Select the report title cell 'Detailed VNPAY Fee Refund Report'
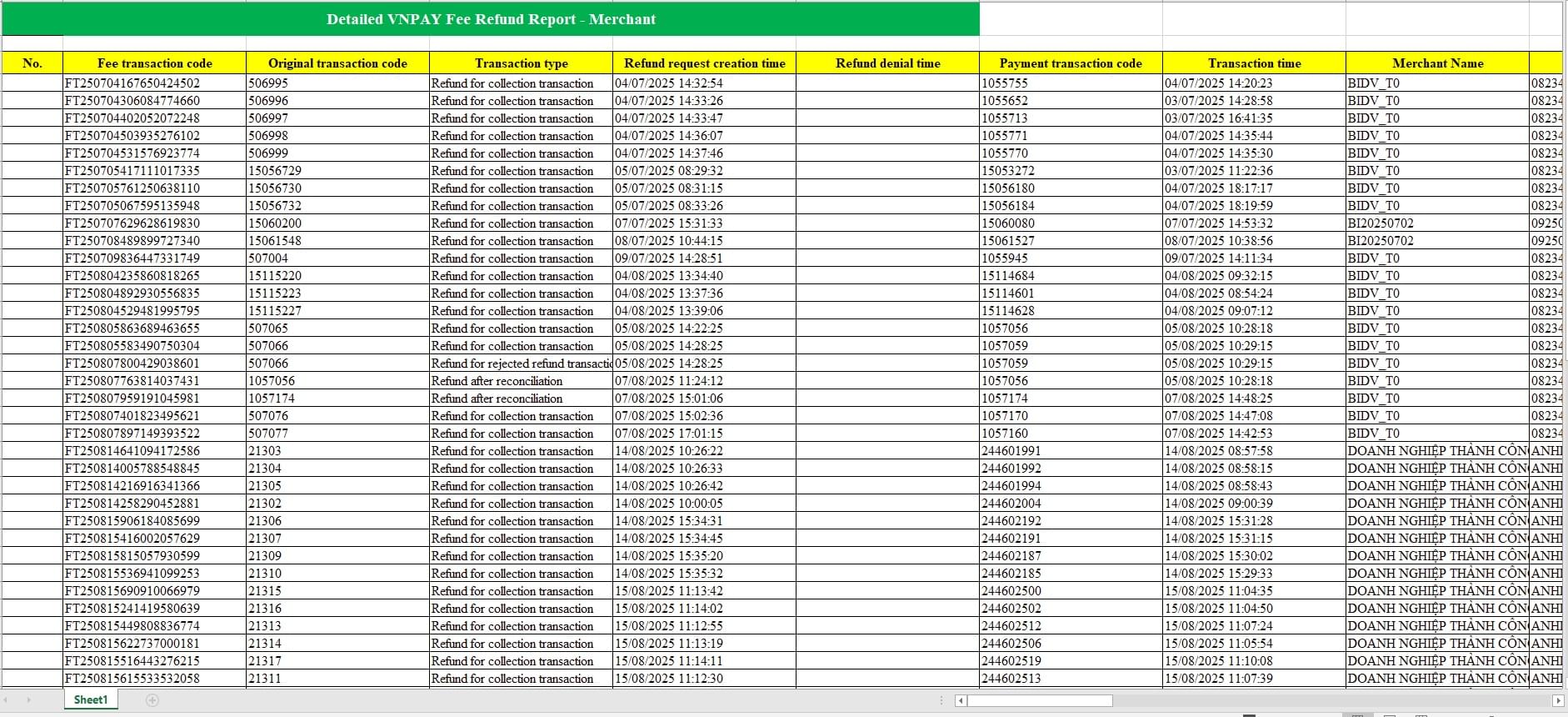Screen dimensions: 1568x717 491,19
